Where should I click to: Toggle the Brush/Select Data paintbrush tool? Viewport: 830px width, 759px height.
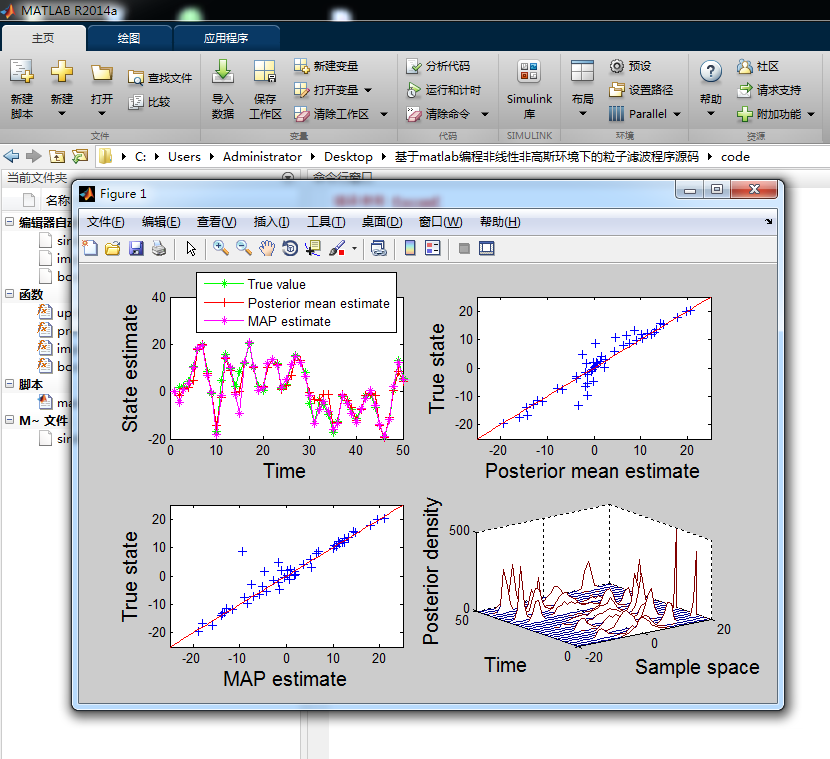(x=337, y=248)
